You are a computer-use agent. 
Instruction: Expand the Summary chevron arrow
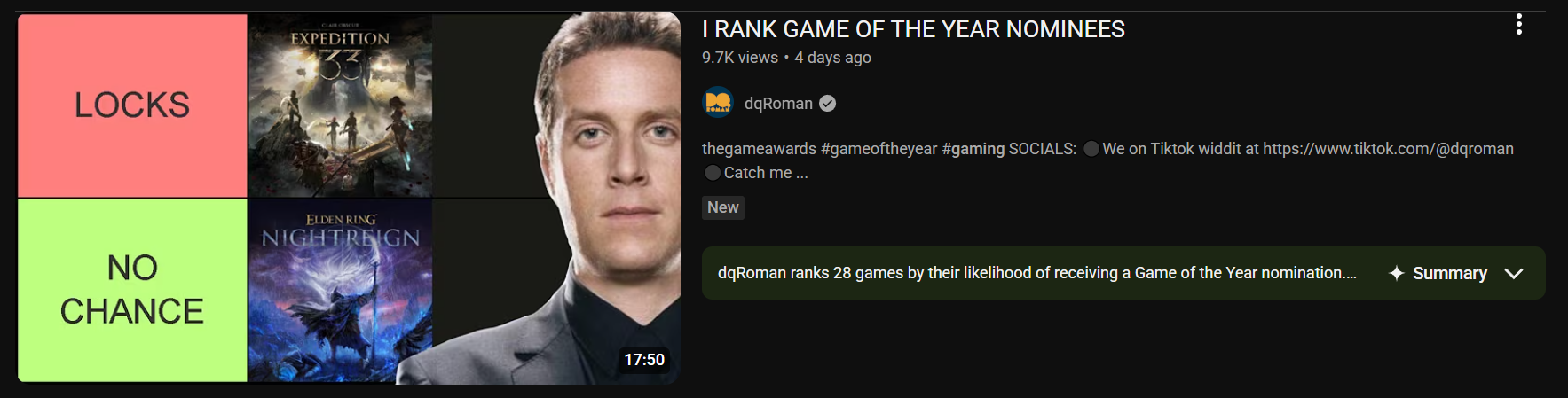(1514, 273)
